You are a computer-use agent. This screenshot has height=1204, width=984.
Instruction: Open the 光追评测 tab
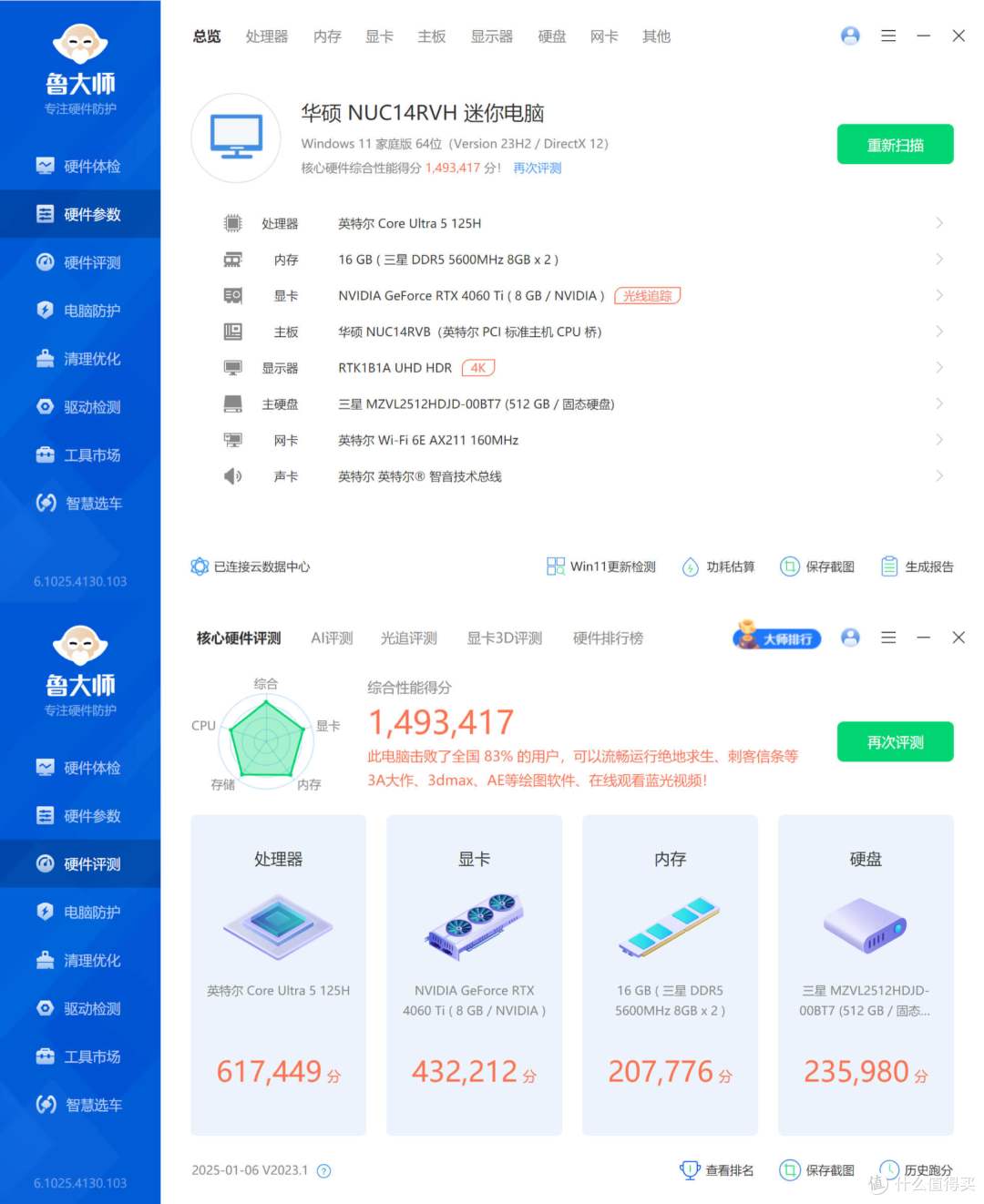[409, 638]
